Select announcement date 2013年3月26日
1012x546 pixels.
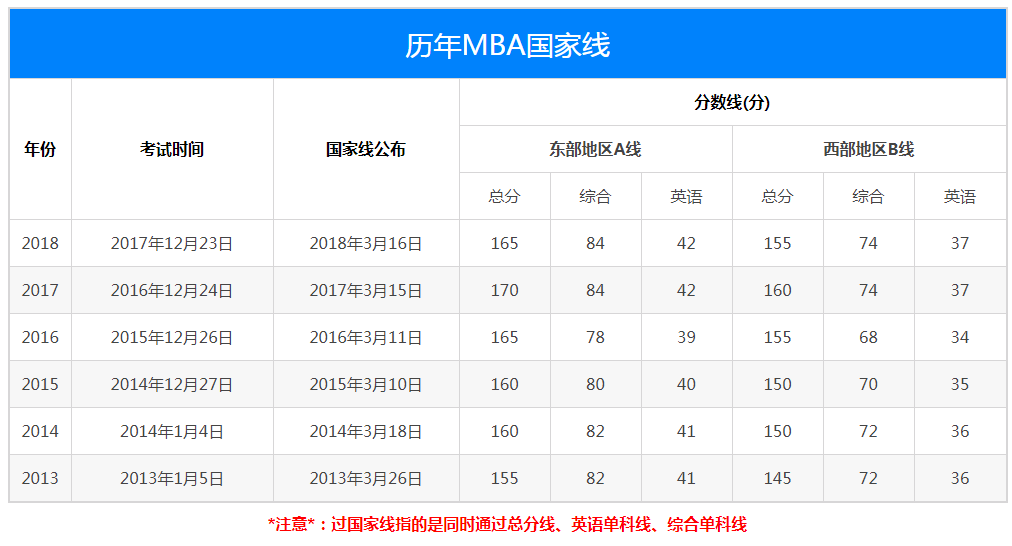click(366, 478)
